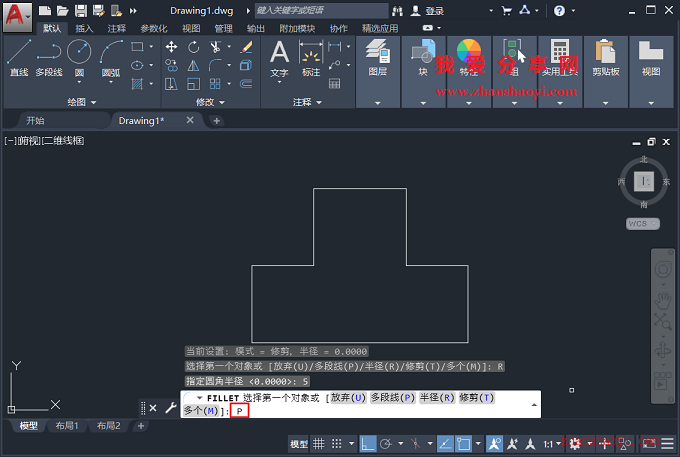Viewport: 680px width, 457px height.
Task: Toggle object snap tracking
Action: 445,444
